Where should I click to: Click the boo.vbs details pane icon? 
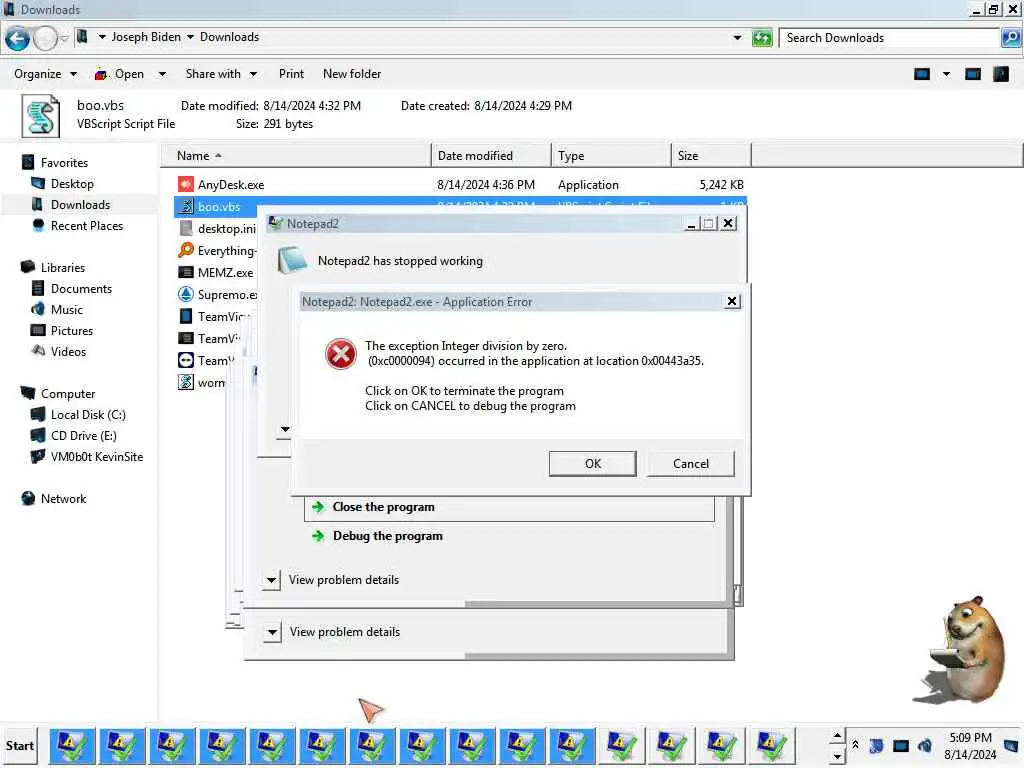click(40, 116)
